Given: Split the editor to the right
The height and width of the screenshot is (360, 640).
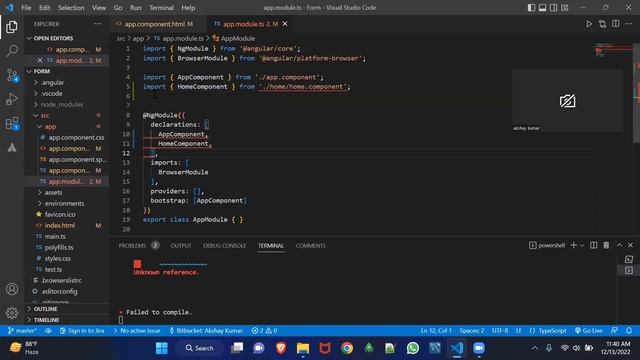Looking at the screenshot, I should (616, 24).
